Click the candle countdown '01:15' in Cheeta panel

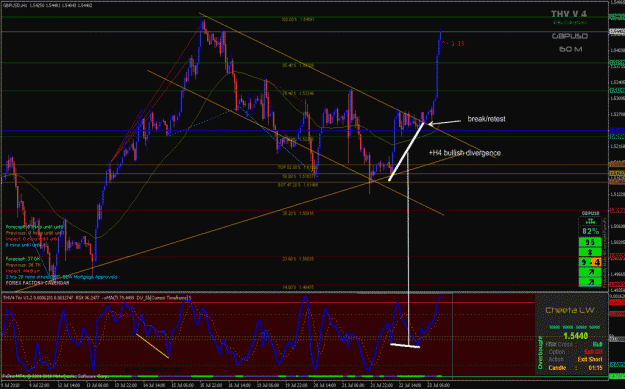(x=596, y=367)
